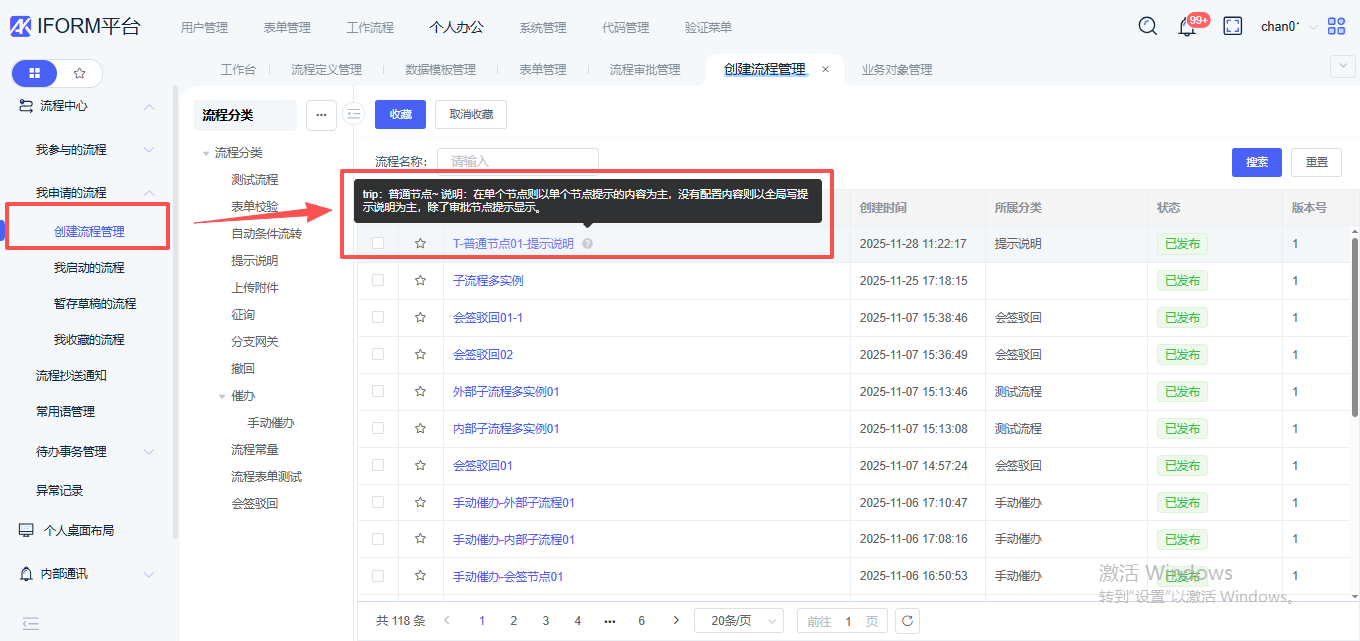Click the blue 搜索 button
Screen dimensions: 1360x641
click(x=1256, y=162)
